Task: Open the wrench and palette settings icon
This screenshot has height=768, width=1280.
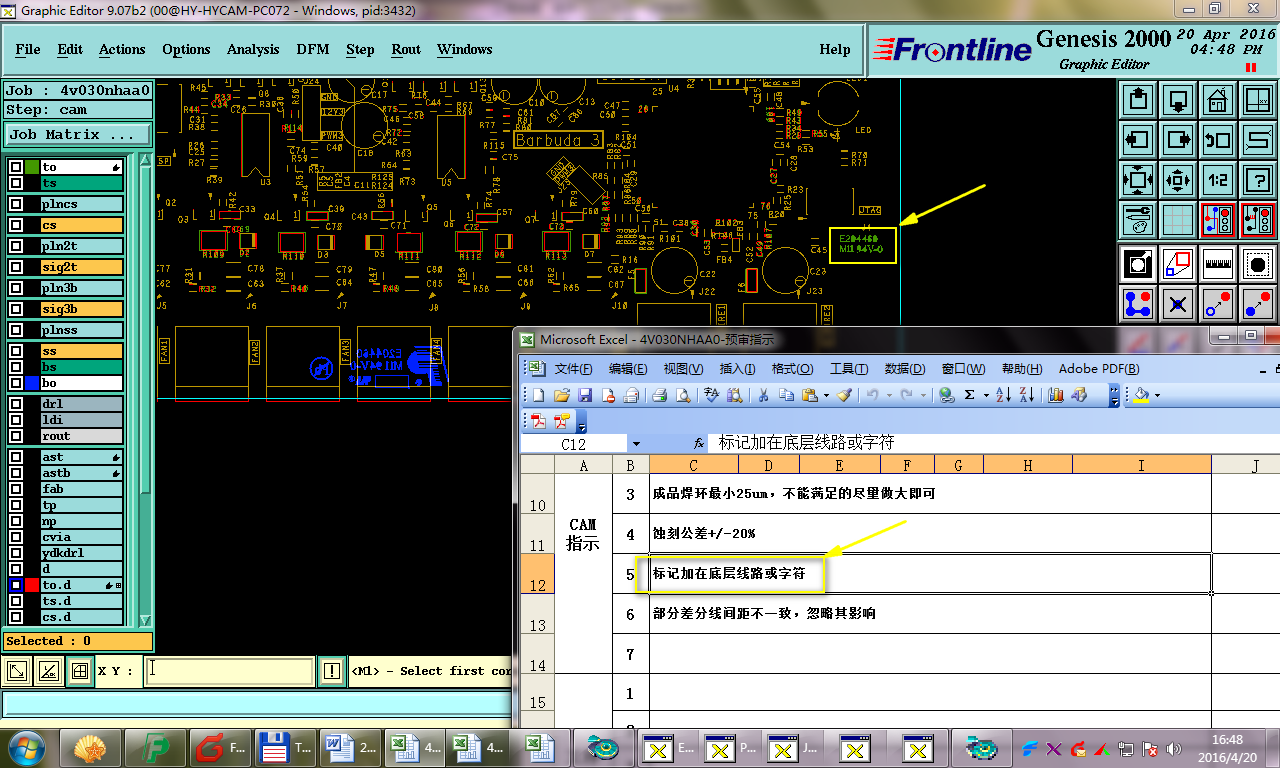Action: [1138, 220]
